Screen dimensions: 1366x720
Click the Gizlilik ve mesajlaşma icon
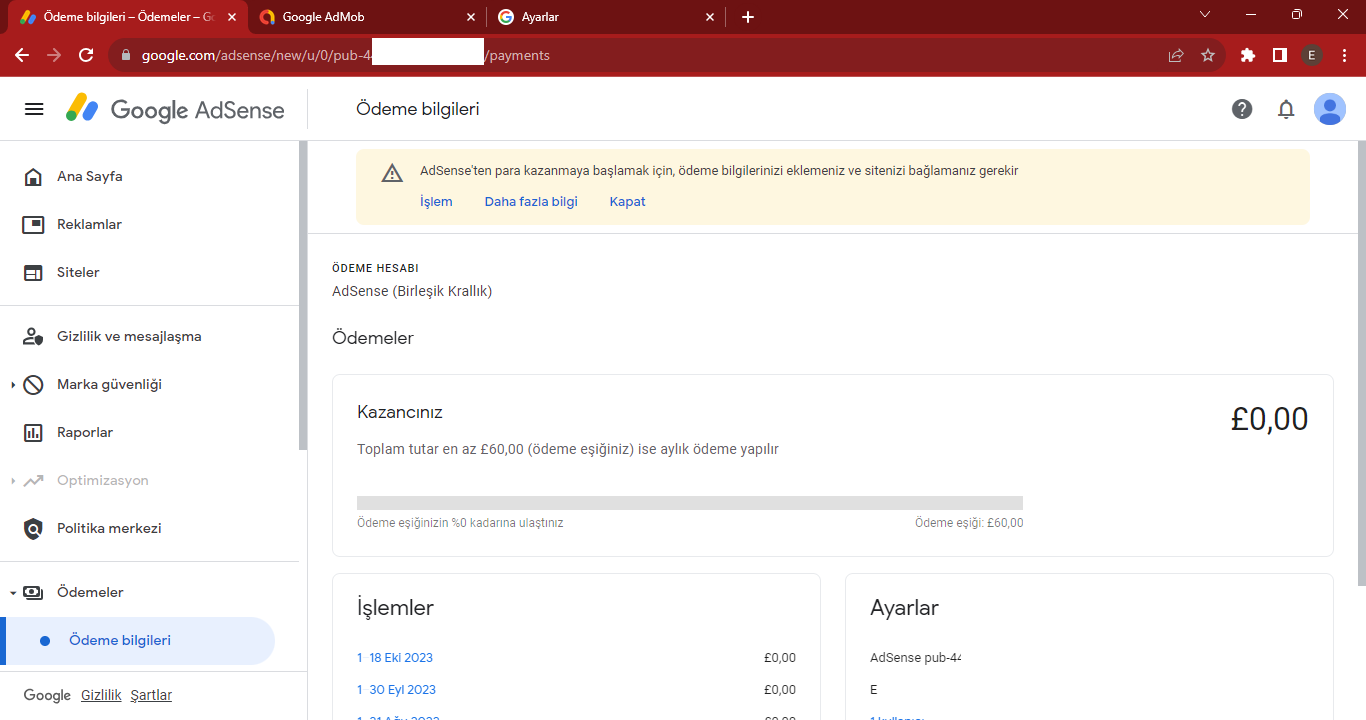(33, 337)
